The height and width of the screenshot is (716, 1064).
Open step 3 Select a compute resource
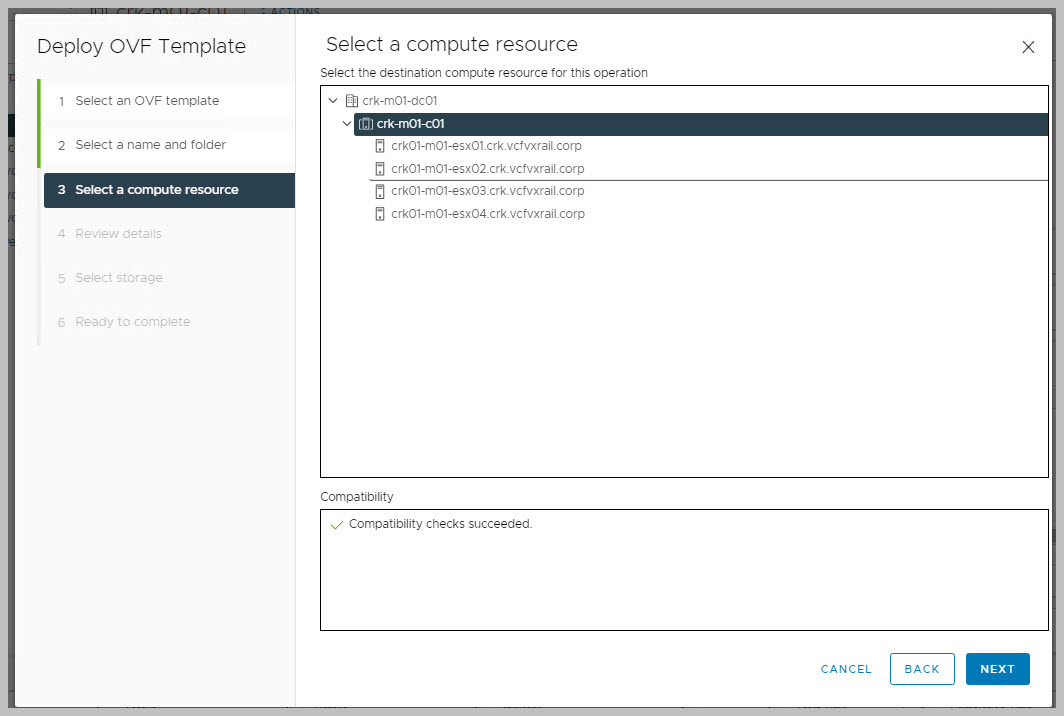pos(156,190)
